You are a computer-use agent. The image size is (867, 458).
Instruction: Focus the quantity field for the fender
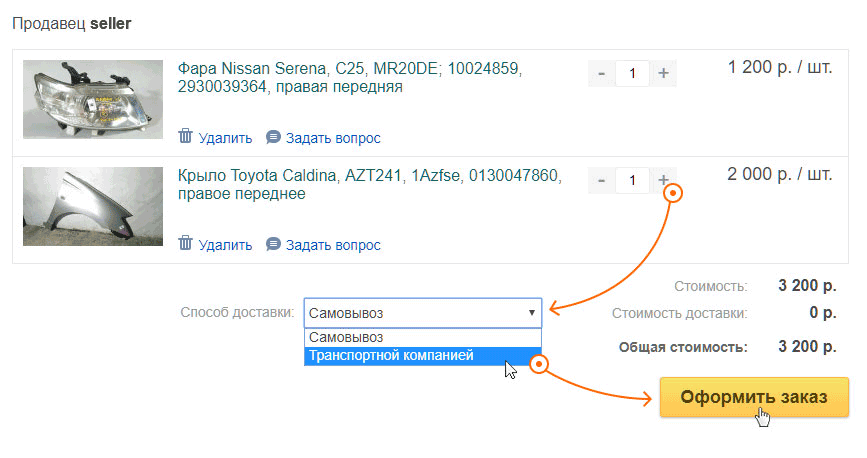tap(632, 181)
